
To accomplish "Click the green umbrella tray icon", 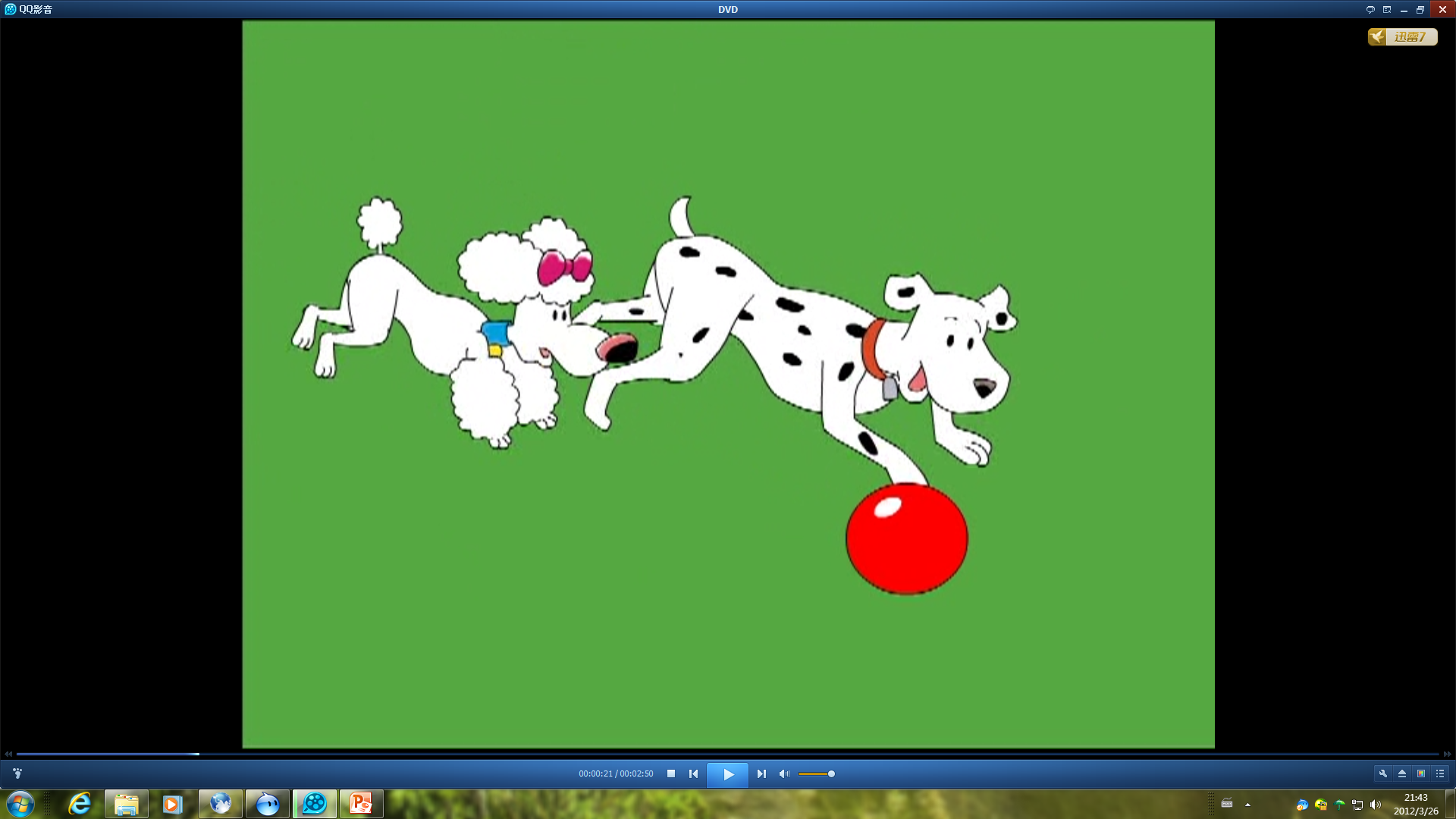I will click(x=1340, y=805).
